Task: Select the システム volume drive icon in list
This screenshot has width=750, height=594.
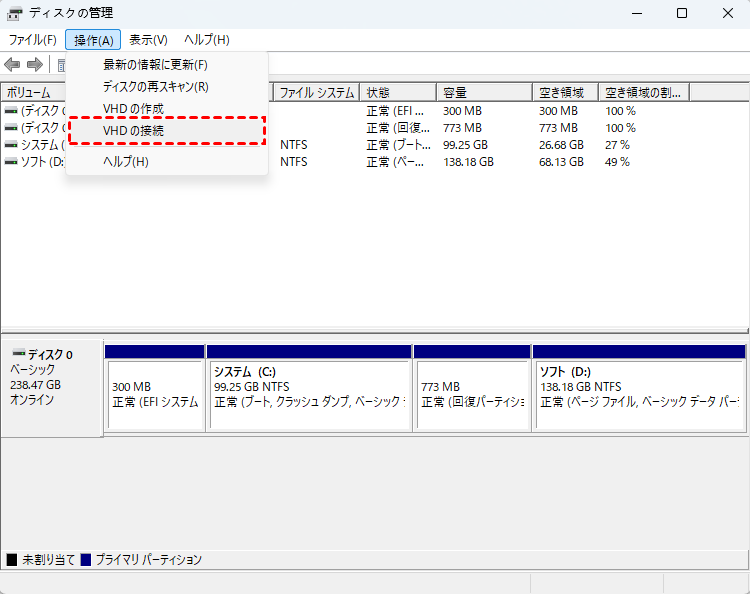Action: click(11, 145)
